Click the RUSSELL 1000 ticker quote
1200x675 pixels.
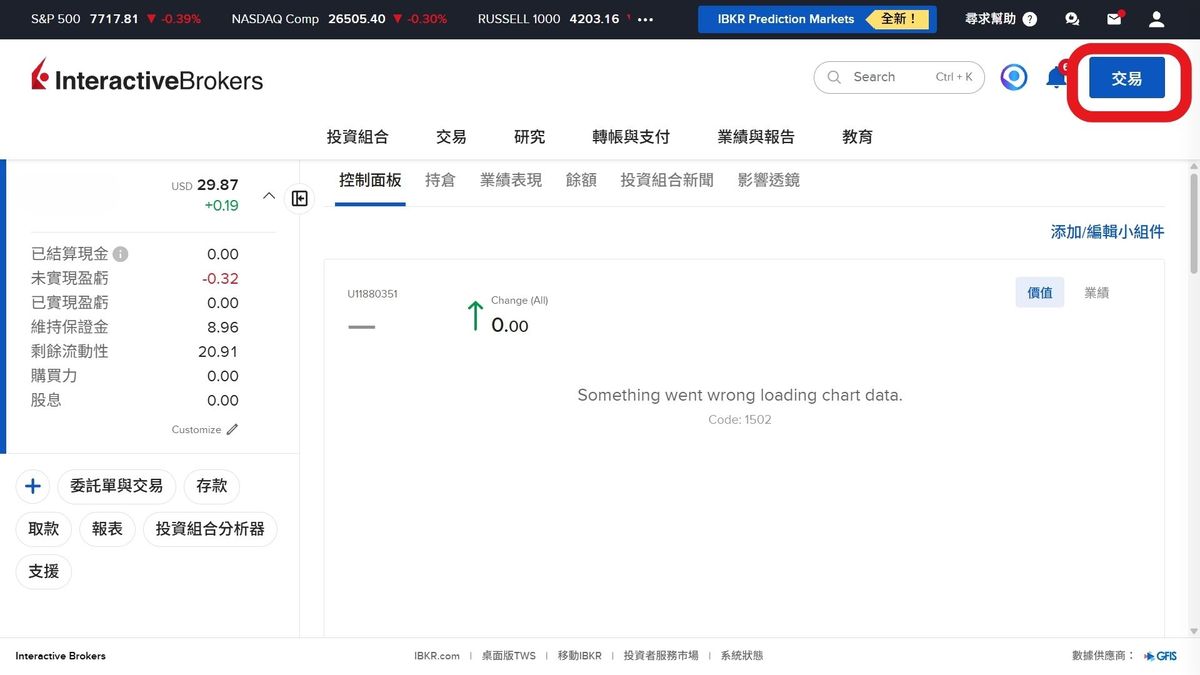[x=553, y=19]
